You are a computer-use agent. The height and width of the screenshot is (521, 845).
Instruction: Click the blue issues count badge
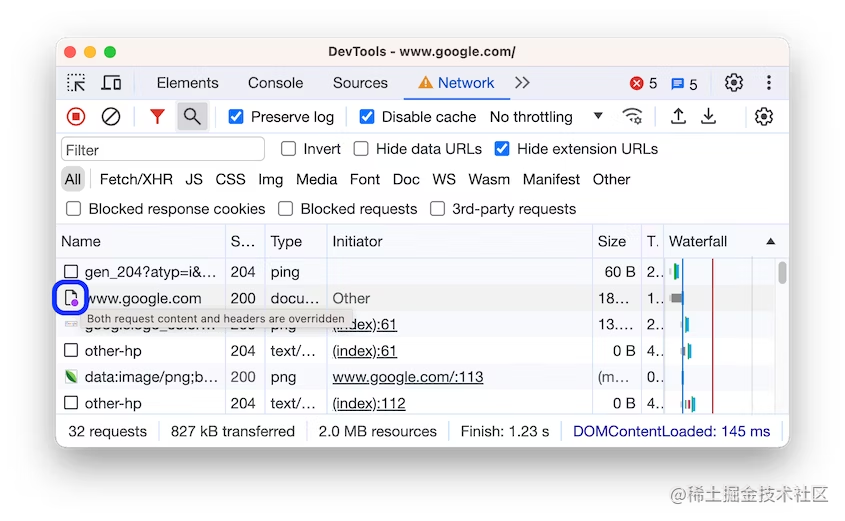coord(684,84)
